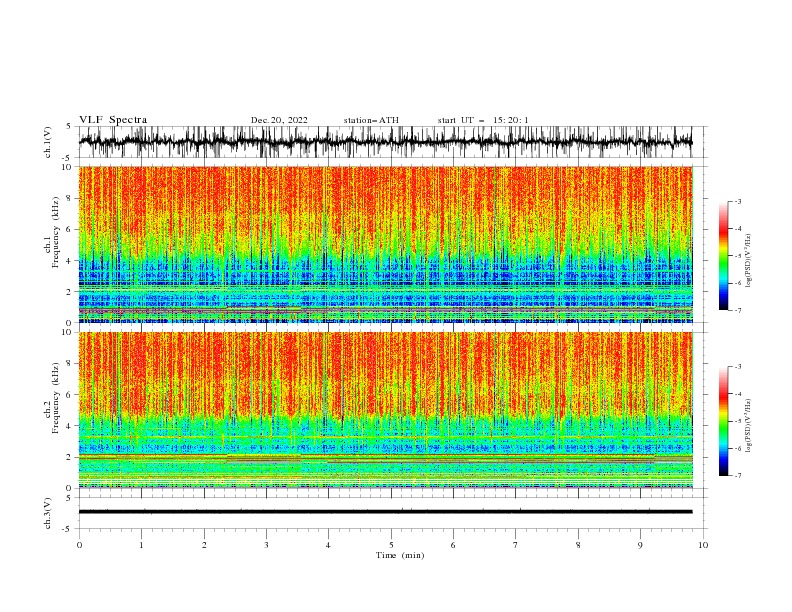
Task: Click the time axis tick label "9"
Action: click(640, 545)
